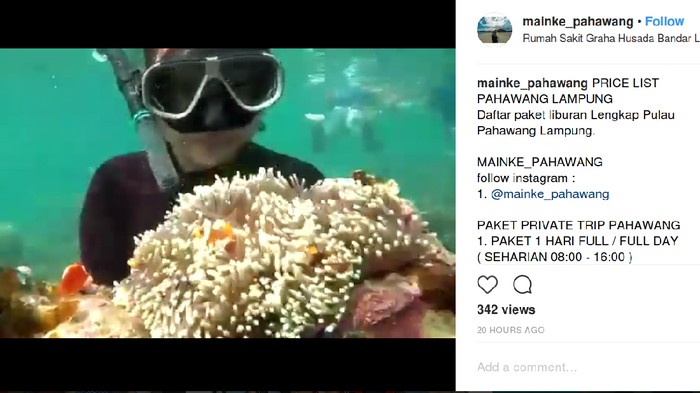
Task: Click the white sea anemone in video
Action: (250, 255)
